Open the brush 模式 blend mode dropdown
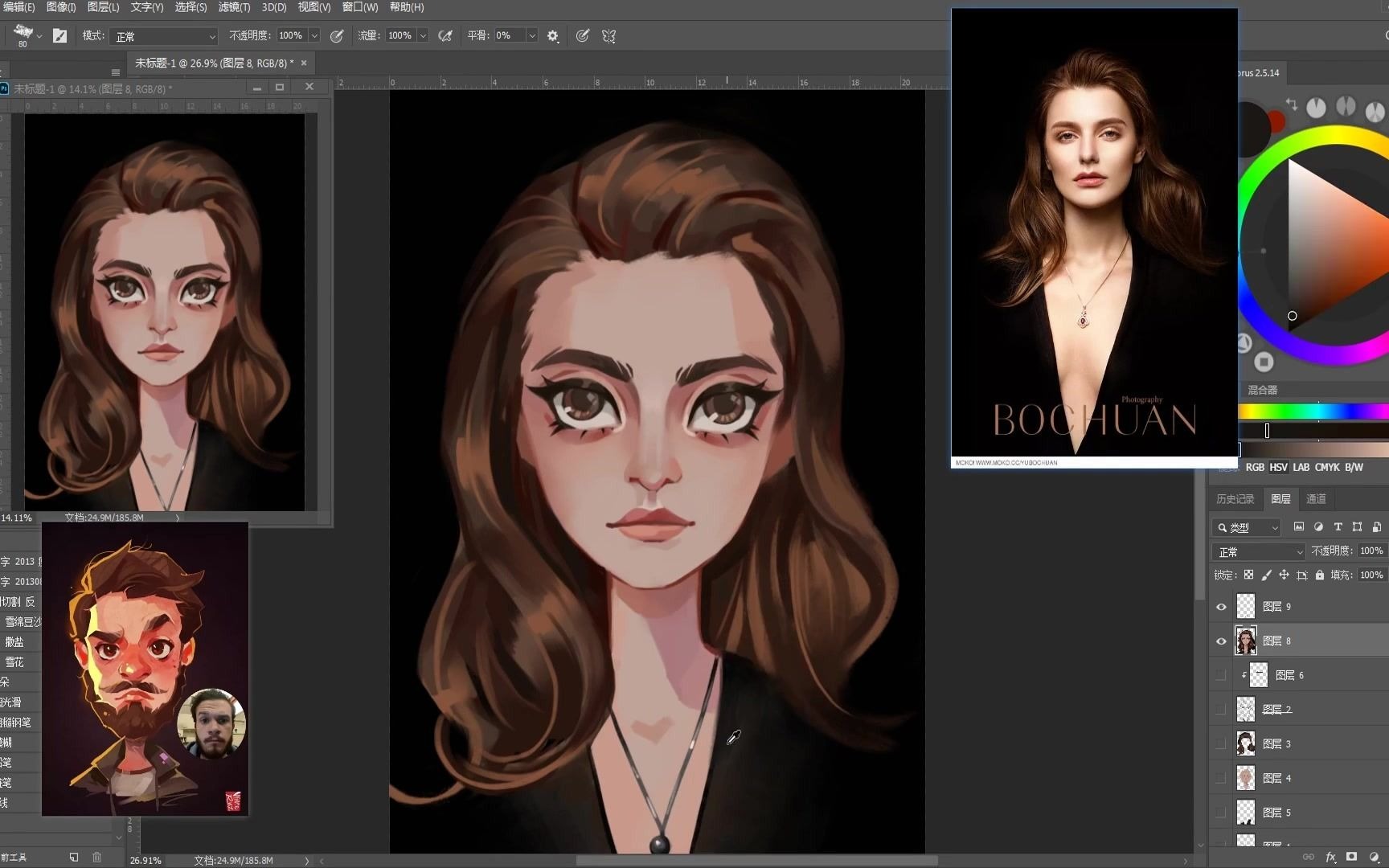 pyautogui.click(x=165, y=36)
